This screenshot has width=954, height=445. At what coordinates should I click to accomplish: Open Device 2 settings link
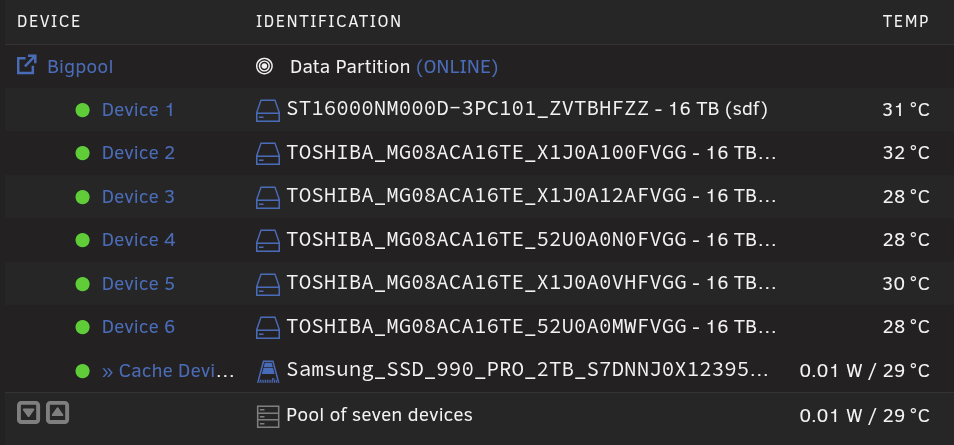(138, 153)
